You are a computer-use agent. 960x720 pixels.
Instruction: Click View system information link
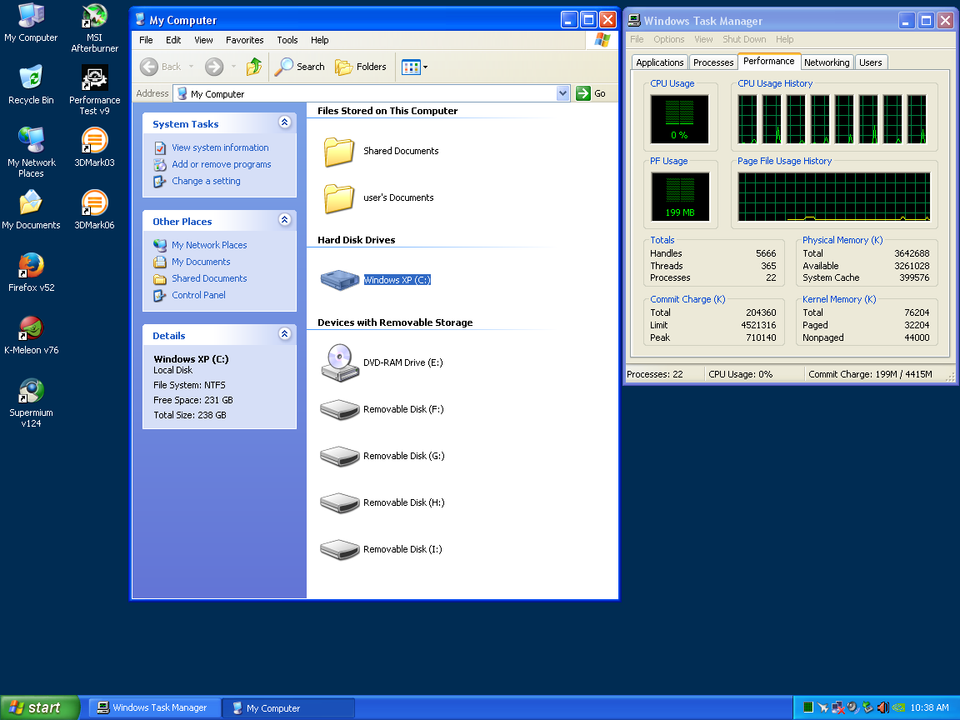(219, 147)
